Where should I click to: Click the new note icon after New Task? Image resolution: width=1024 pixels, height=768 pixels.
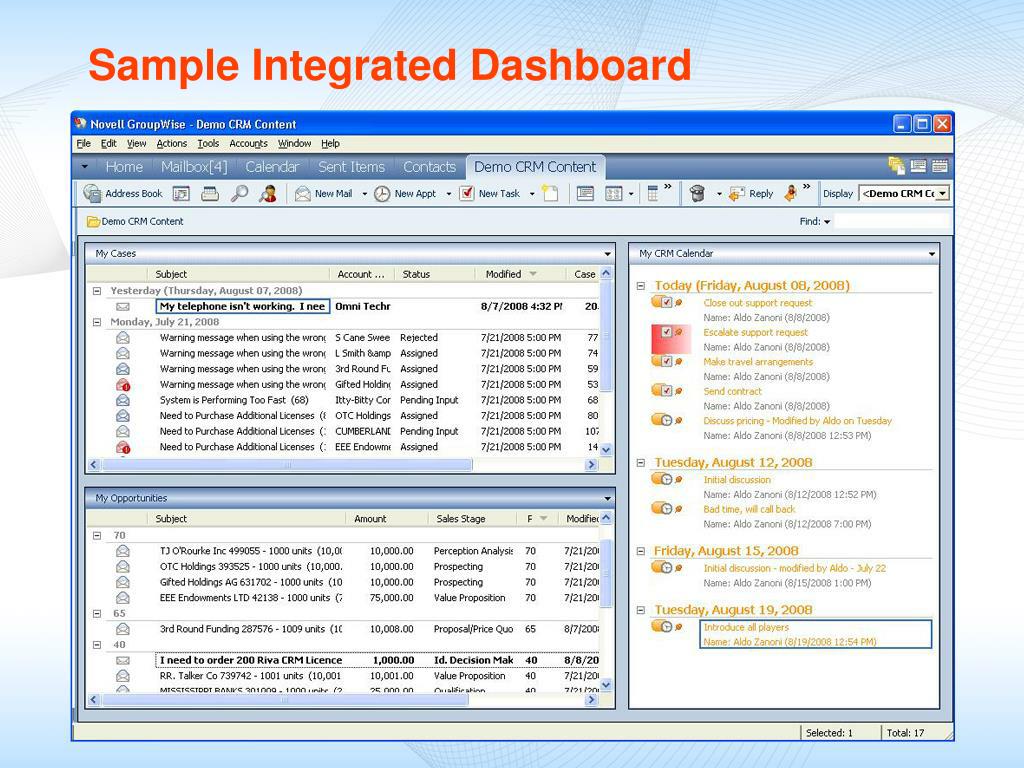pos(551,193)
